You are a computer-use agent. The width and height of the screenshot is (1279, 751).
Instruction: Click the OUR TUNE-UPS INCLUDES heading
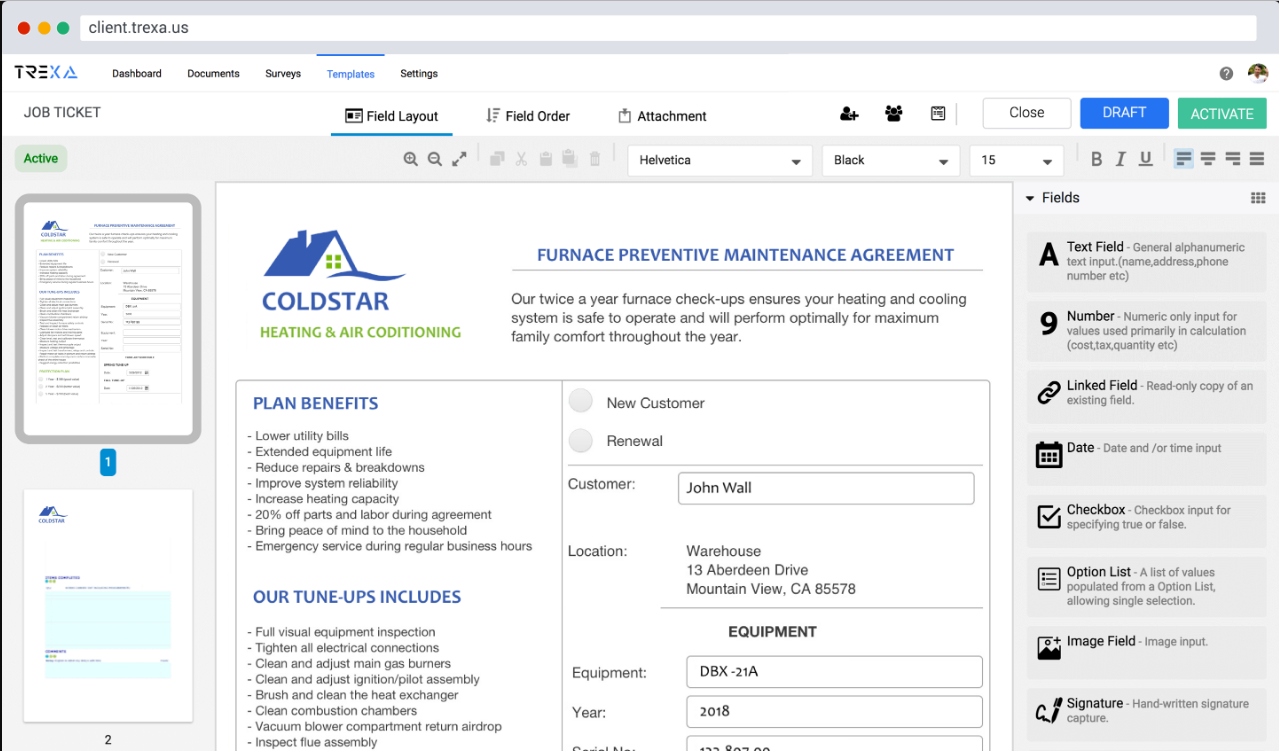point(357,597)
